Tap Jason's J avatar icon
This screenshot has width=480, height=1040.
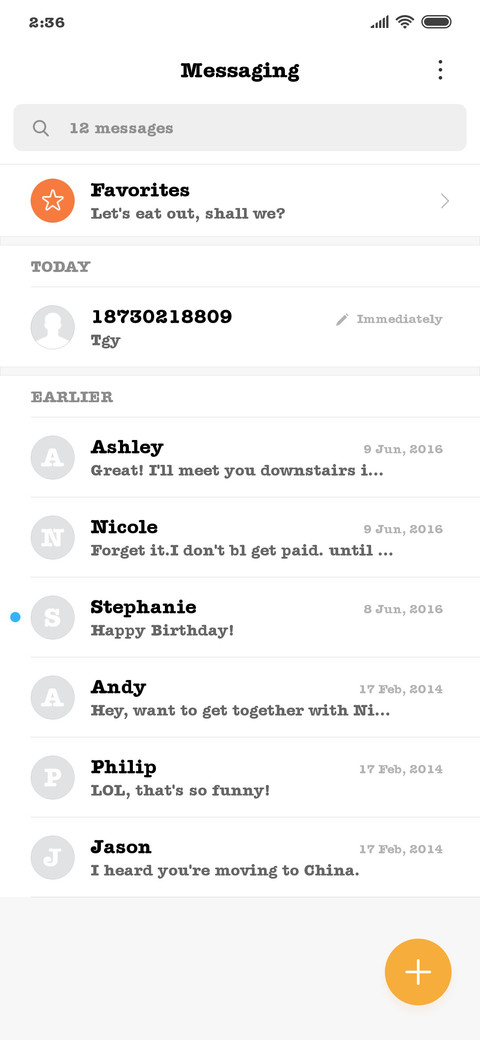52,858
